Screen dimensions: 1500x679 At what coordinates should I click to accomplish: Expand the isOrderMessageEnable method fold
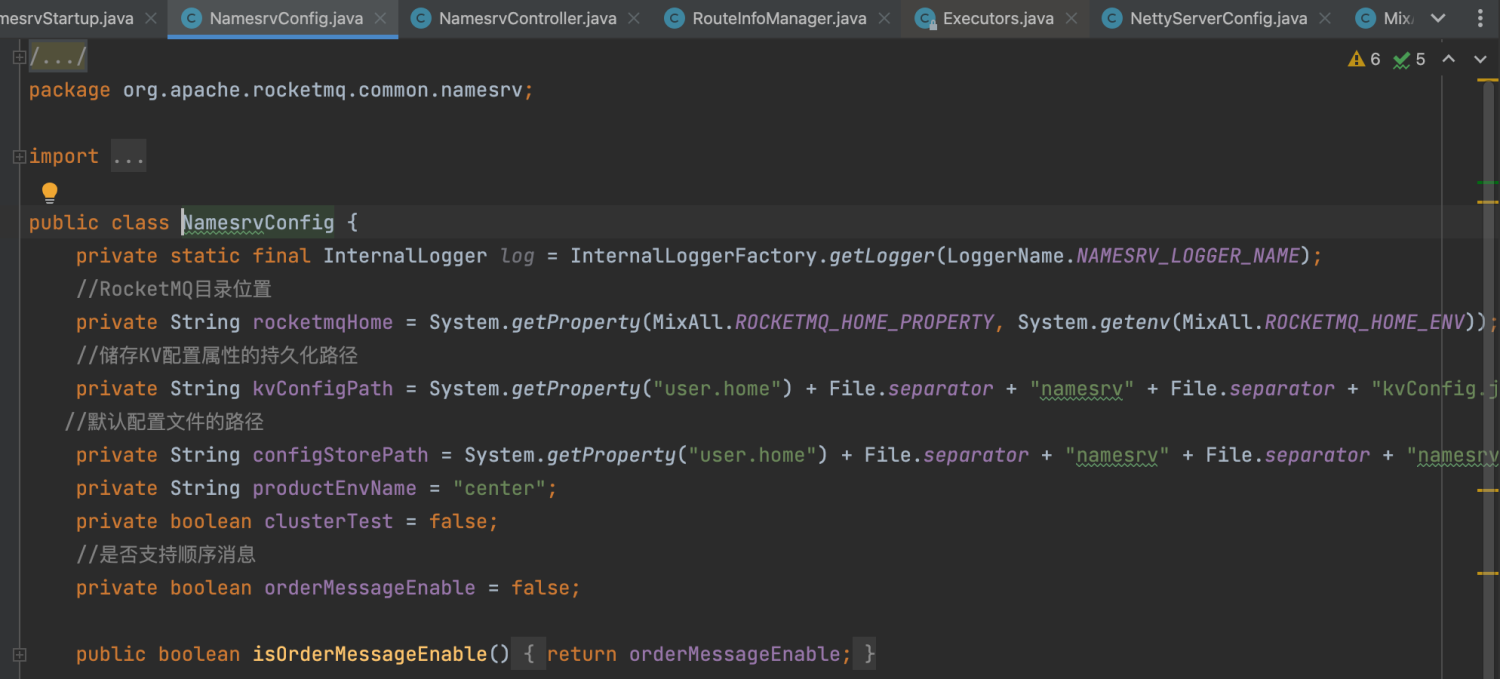(18, 654)
